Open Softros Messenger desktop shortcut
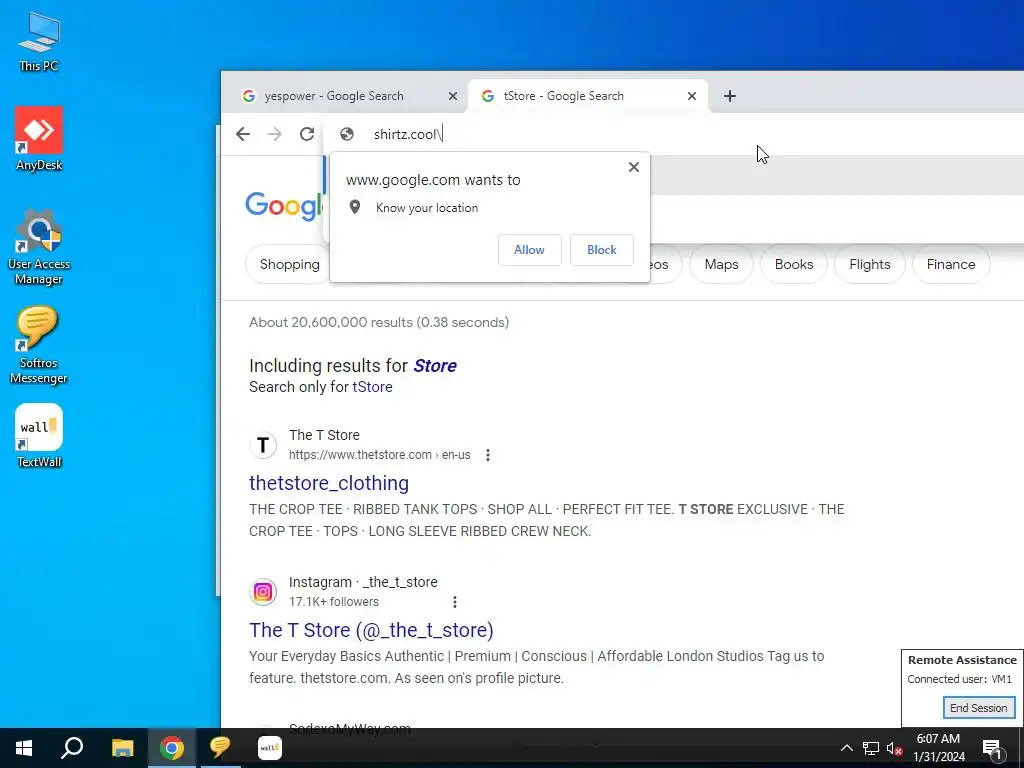This screenshot has height=768, width=1024. (39, 345)
